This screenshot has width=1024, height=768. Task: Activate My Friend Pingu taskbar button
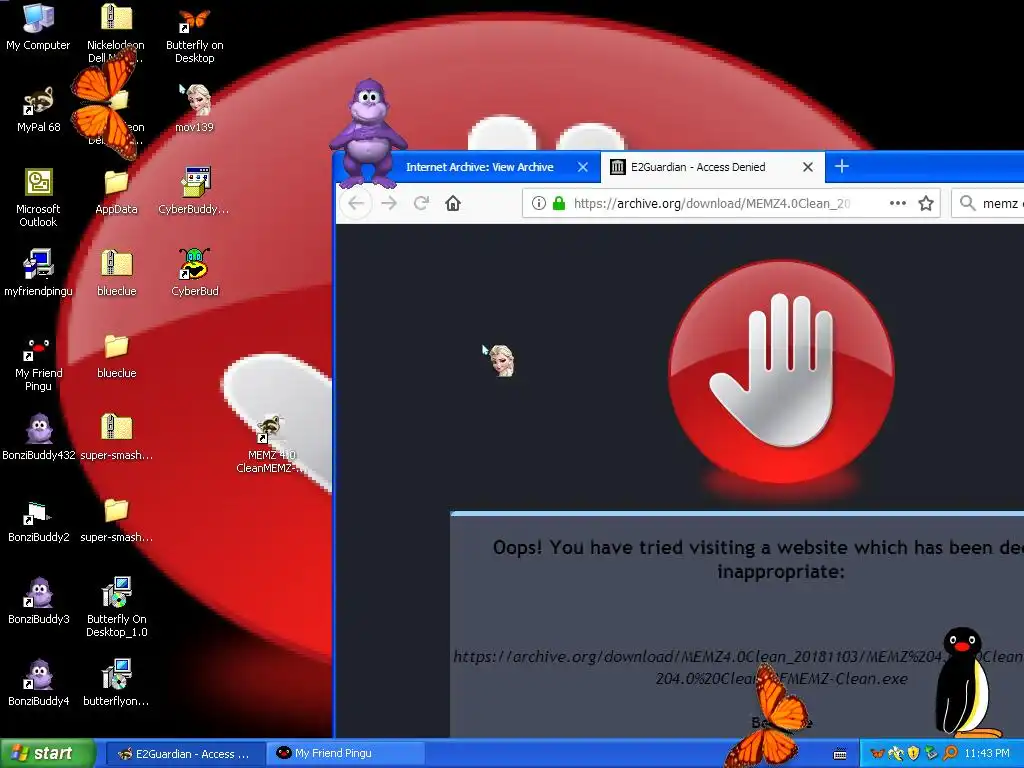[x=345, y=754]
